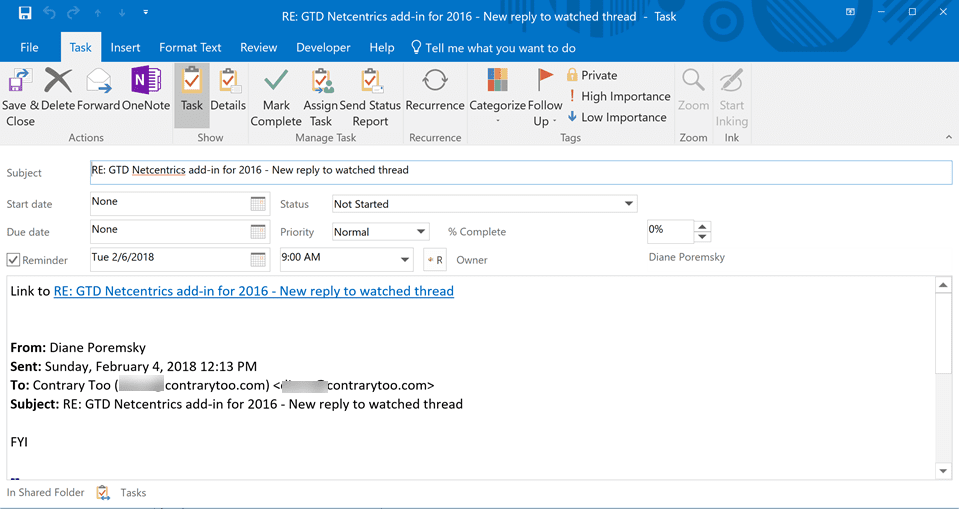This screenshot has height=510, width=959.
Task: Collapse the ribbon with chevron
Action: tap(949, 137)
